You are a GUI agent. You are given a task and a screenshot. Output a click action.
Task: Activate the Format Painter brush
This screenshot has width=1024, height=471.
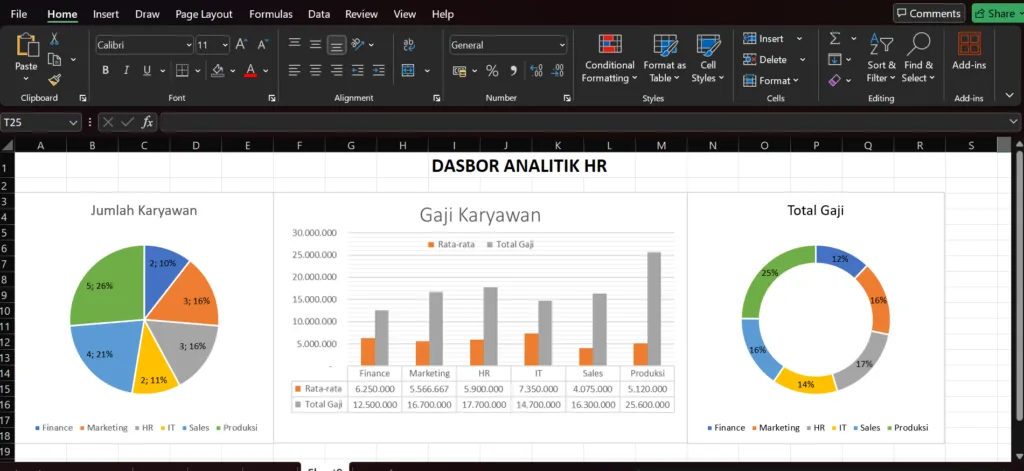[54, 80]
